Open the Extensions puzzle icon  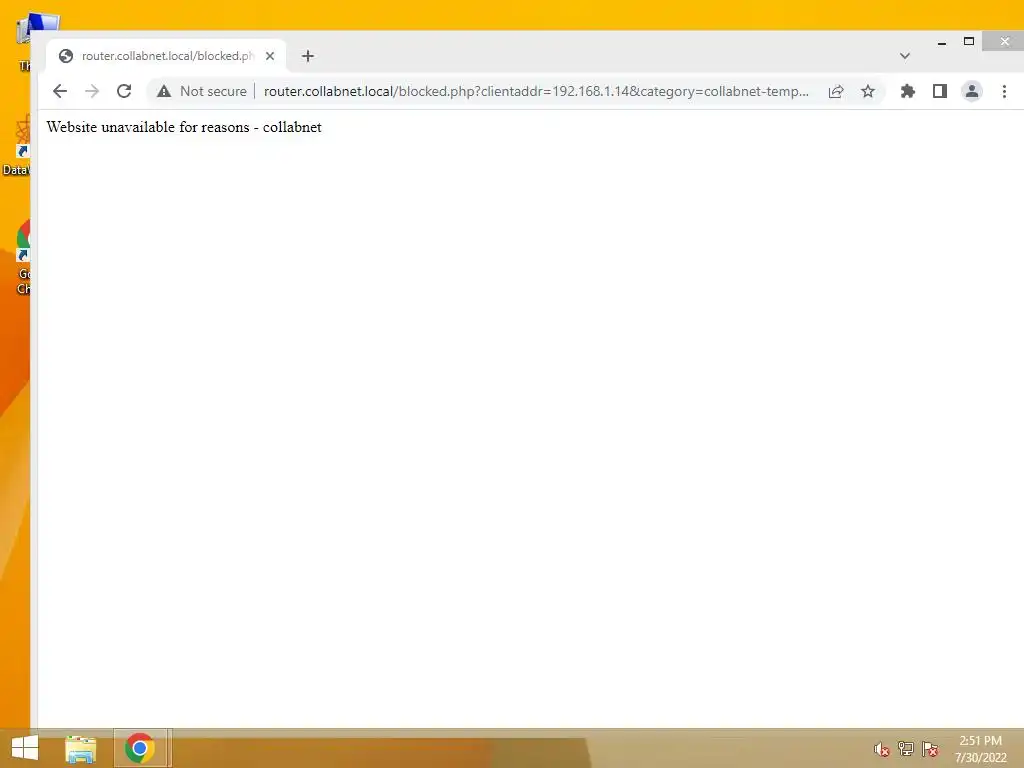click(908, 91)
